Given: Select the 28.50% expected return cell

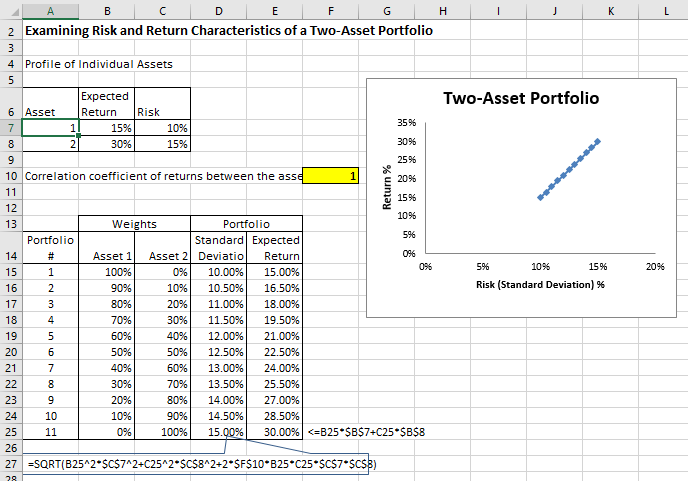Looking at the screenshot, I should 275,416.
